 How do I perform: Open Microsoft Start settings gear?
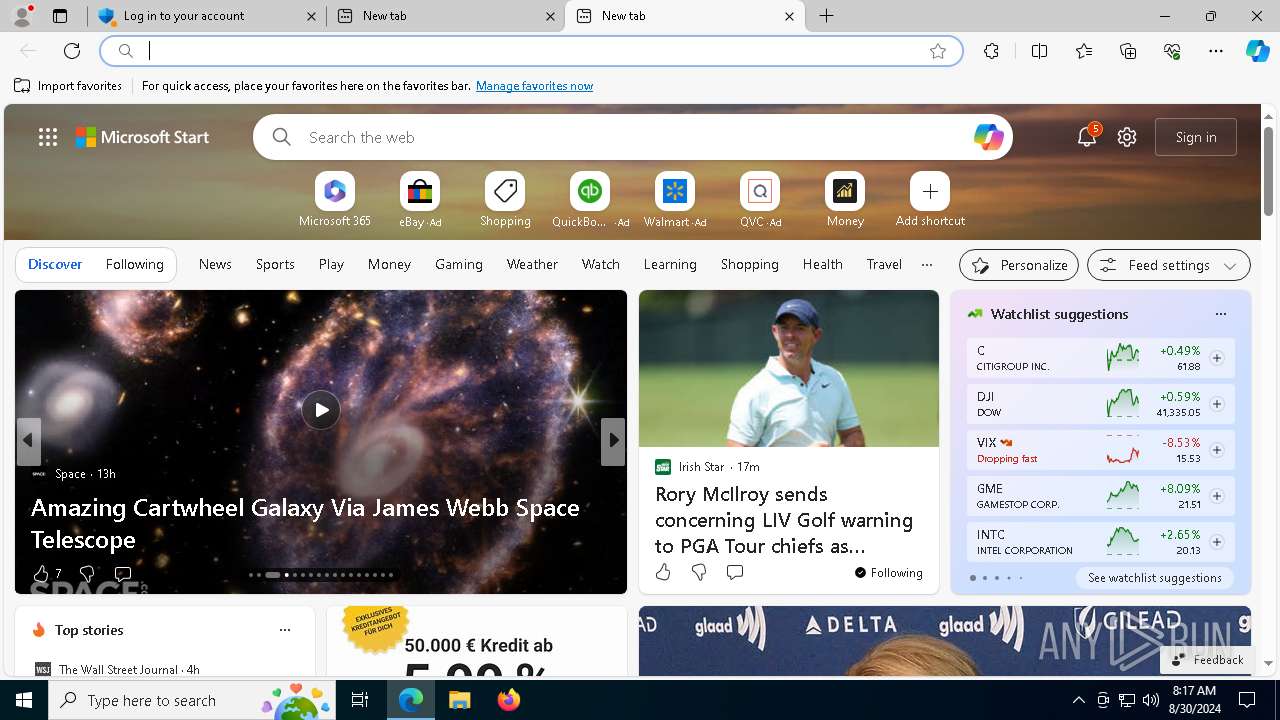[1127, 137]
